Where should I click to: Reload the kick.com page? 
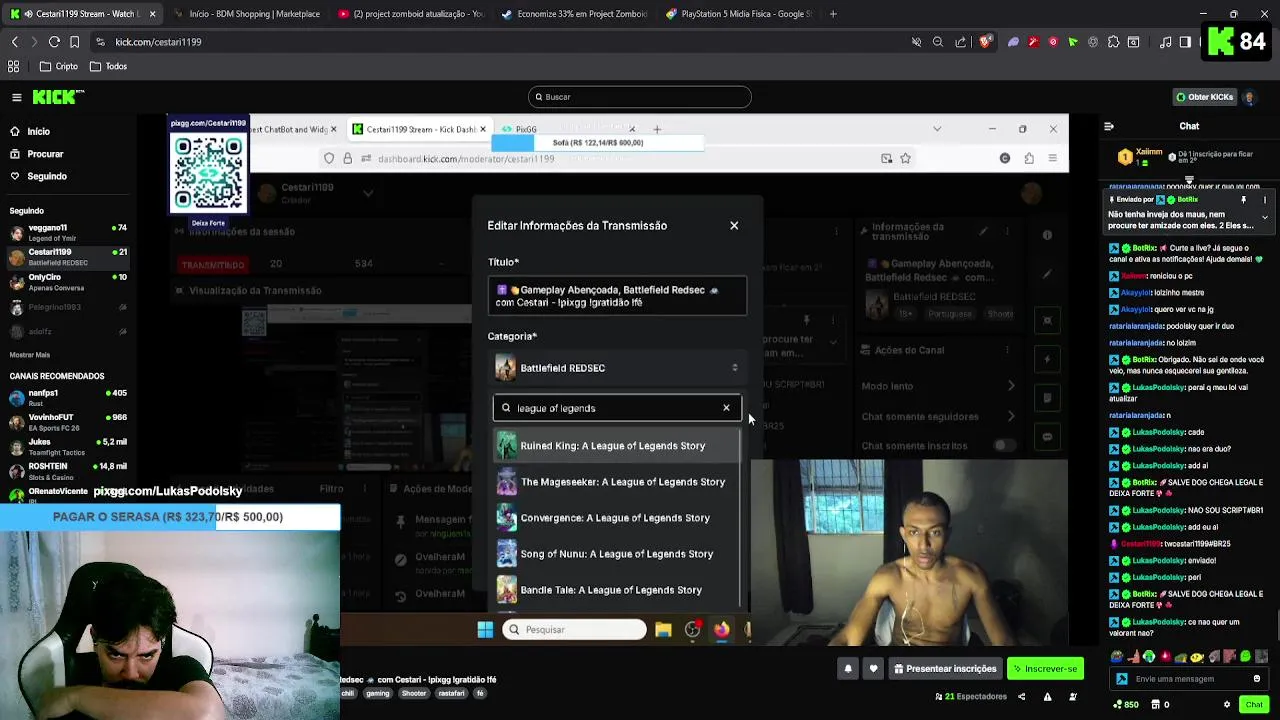[54, 42]
